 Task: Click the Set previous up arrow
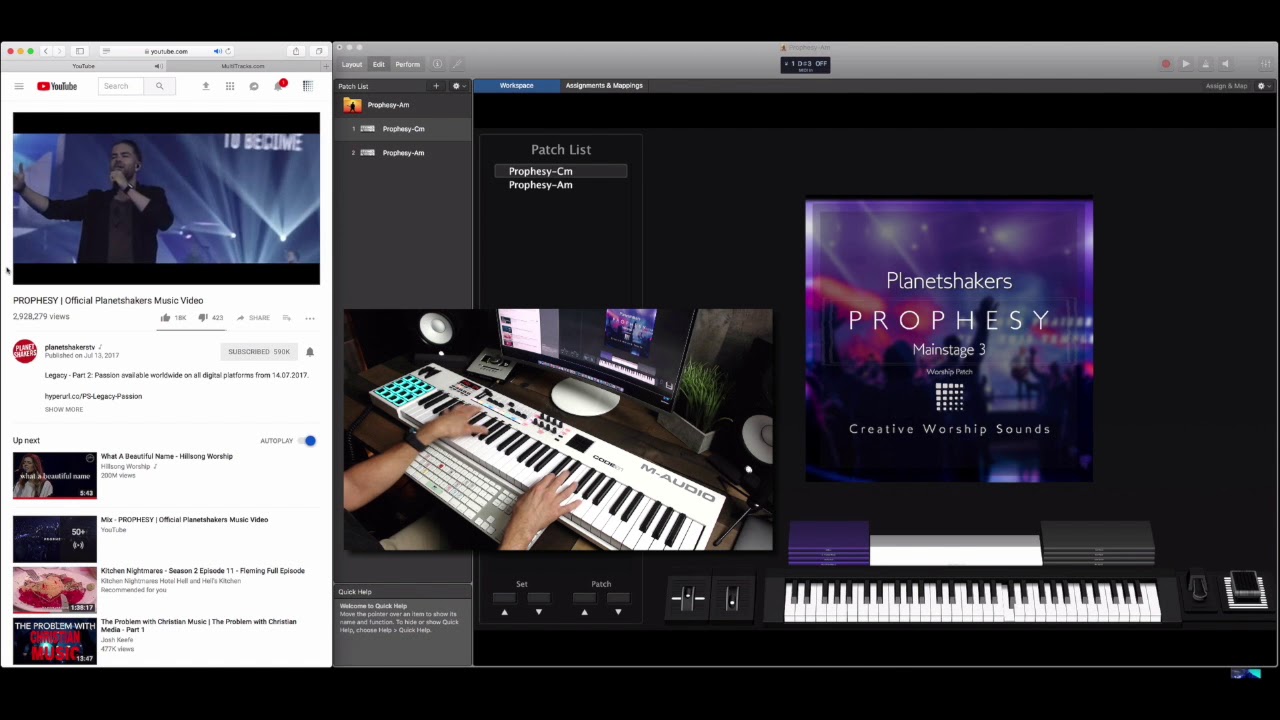pos(505,611)
